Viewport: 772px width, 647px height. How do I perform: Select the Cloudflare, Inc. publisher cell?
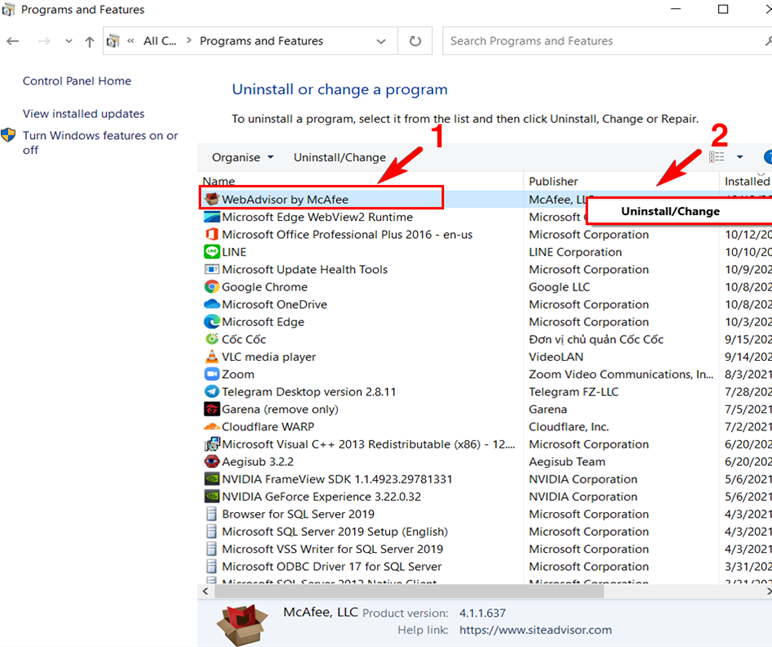click(x=569, y=426)
